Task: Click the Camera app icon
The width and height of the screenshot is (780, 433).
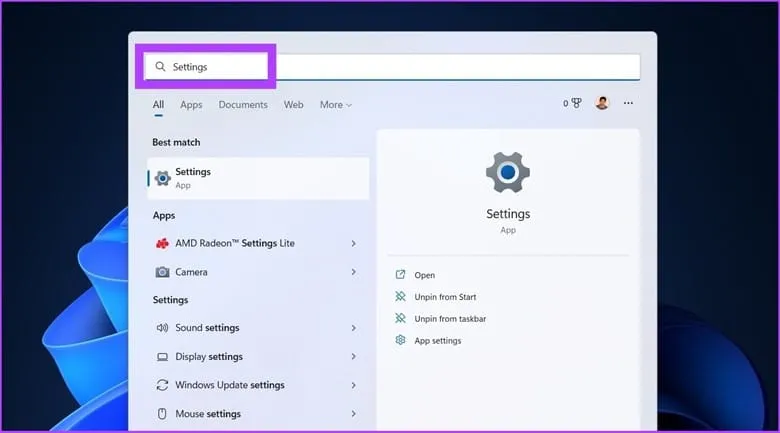Action: (163, 272)
